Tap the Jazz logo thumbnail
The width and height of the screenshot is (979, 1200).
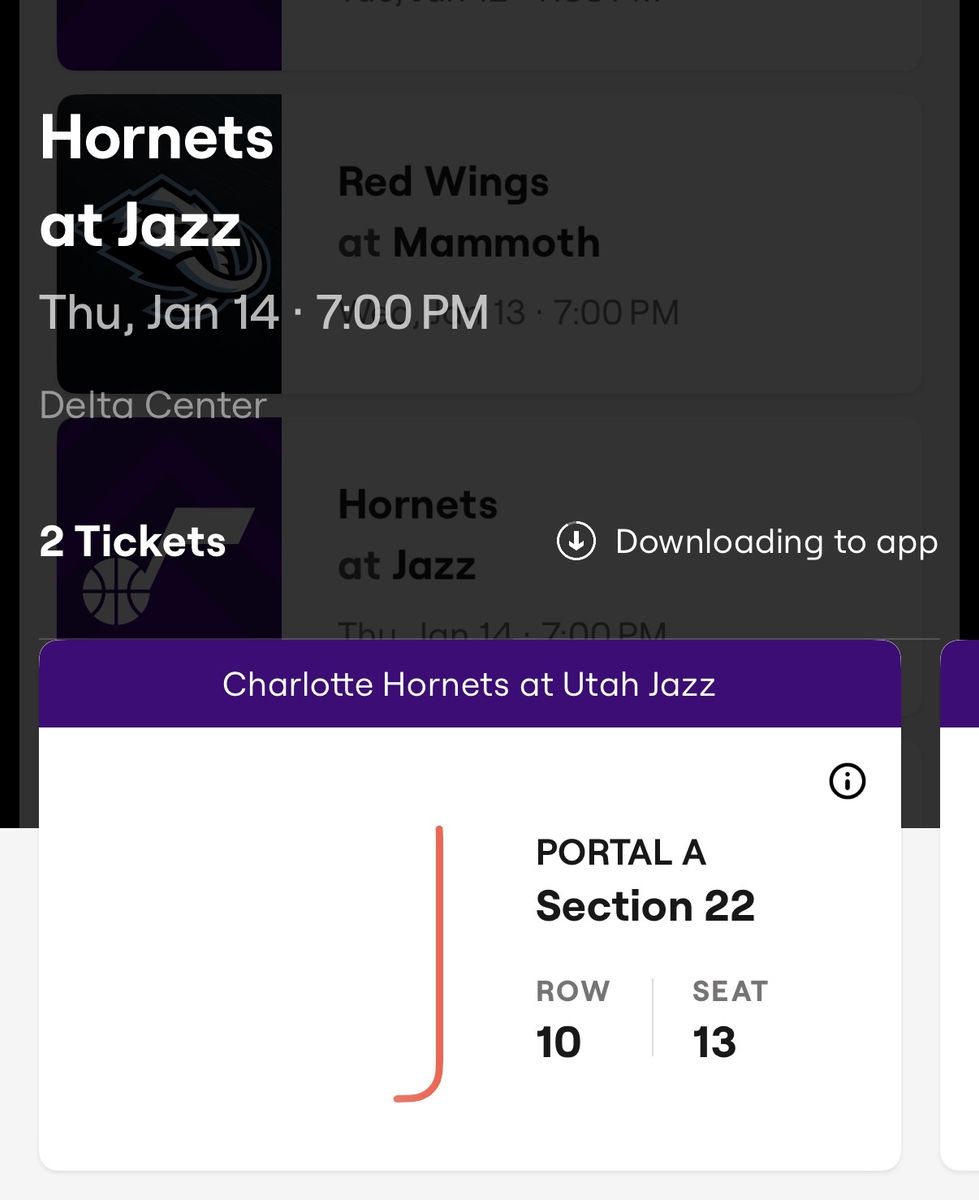169,532
